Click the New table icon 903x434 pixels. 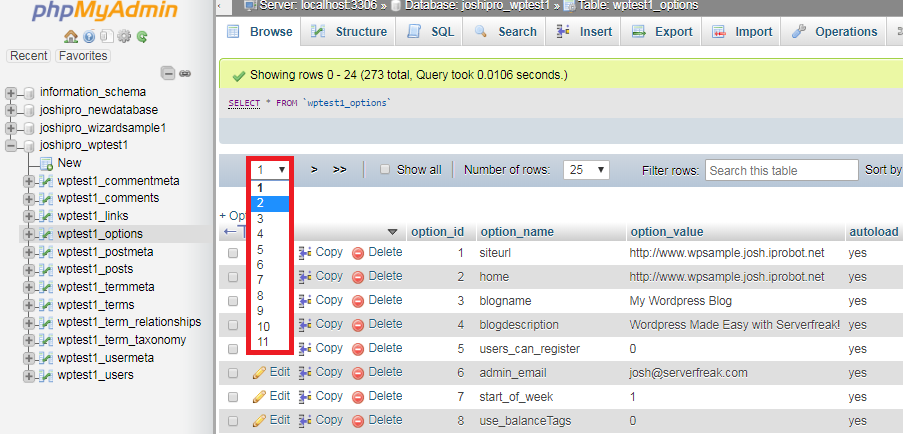46,163
